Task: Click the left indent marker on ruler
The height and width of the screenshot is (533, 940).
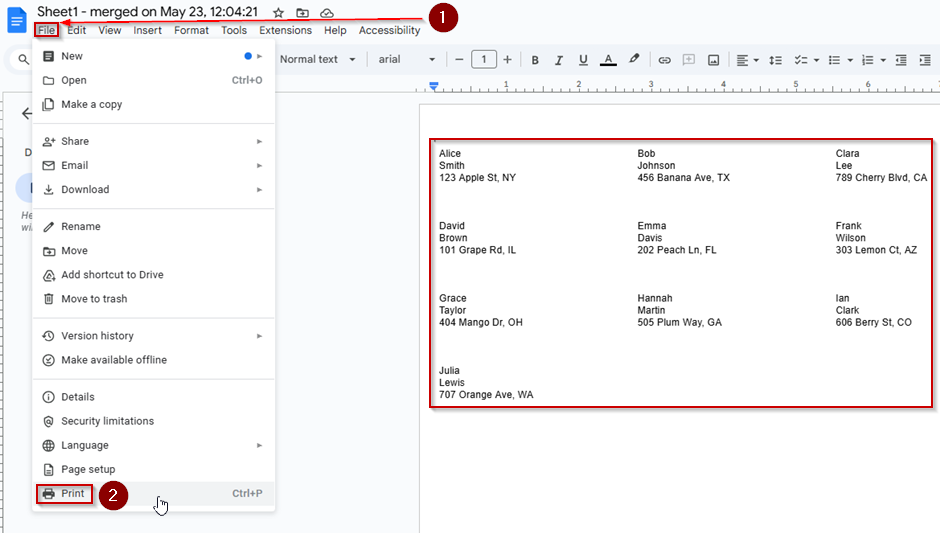Action: point(433,86)
